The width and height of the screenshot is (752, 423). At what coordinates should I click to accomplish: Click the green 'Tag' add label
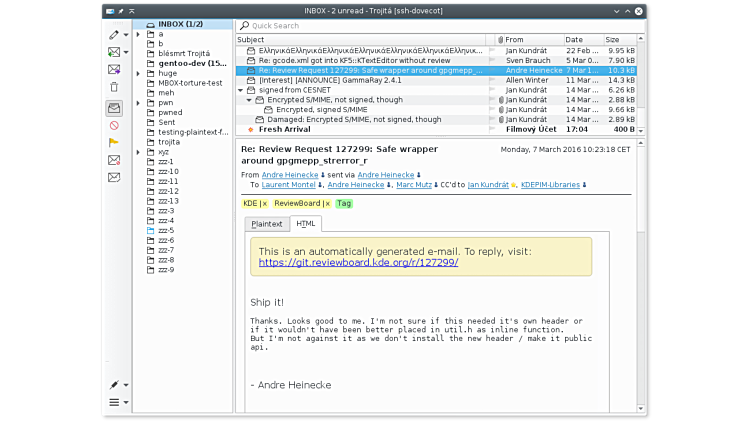click(x=344, y=203)
